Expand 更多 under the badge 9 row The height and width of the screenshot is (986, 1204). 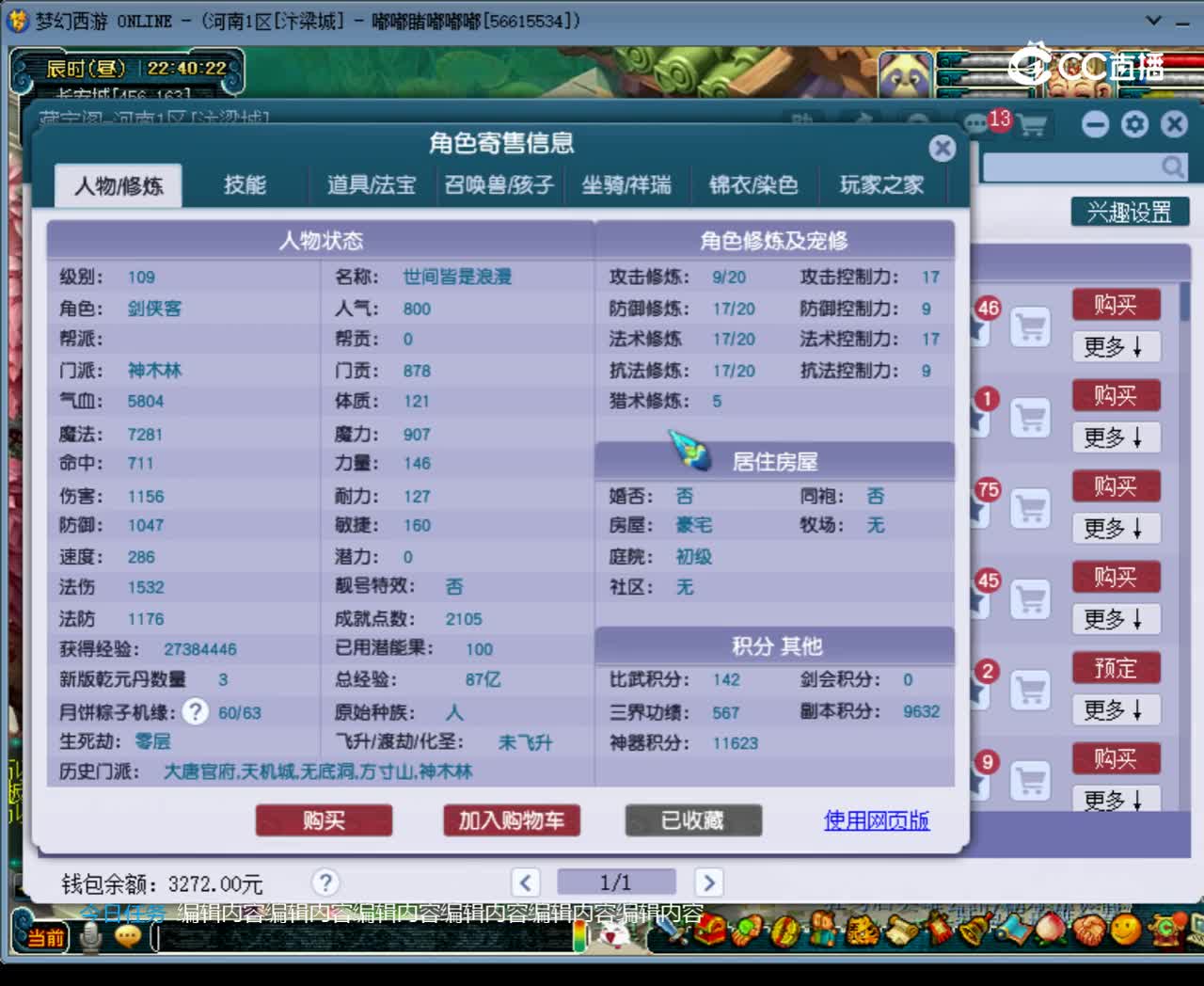1116,800
